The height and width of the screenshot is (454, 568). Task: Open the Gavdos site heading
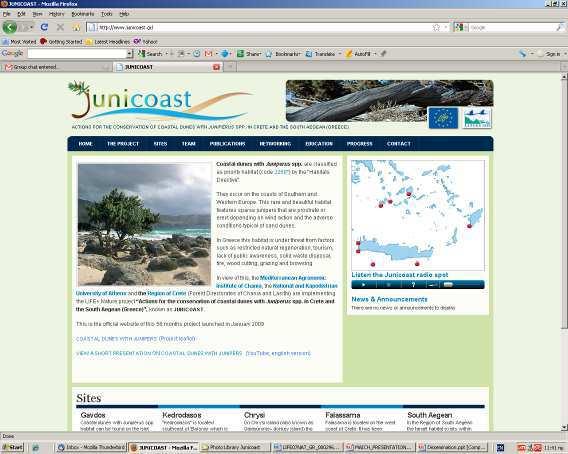pos(93,415)
